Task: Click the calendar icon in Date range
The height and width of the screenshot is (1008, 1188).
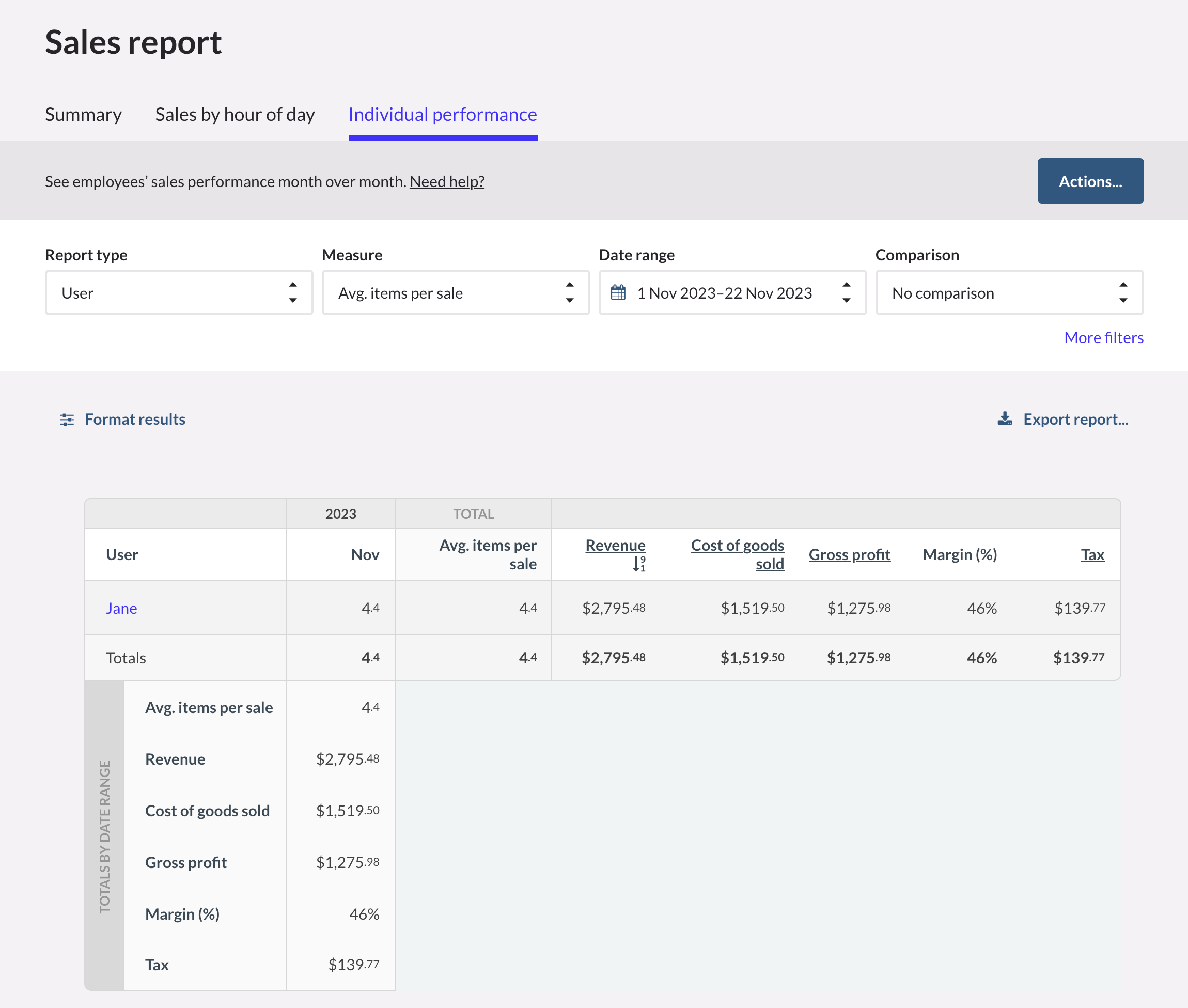Action: point(618,292)
